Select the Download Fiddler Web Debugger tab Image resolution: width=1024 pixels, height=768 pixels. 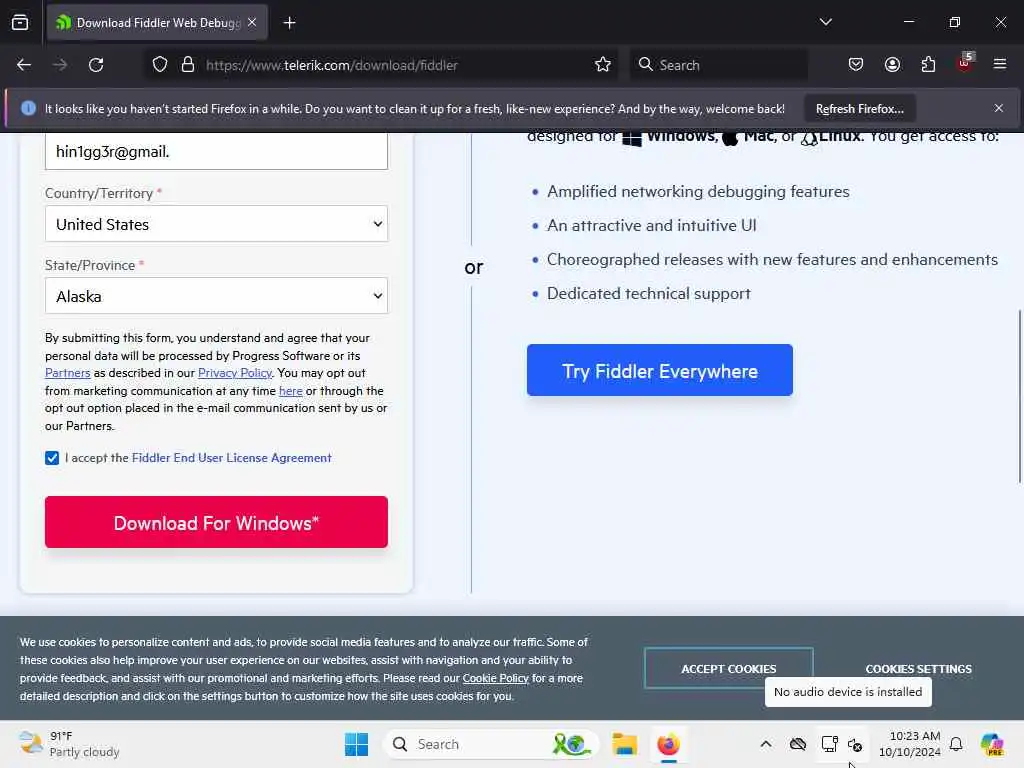[x=157, y=23]
